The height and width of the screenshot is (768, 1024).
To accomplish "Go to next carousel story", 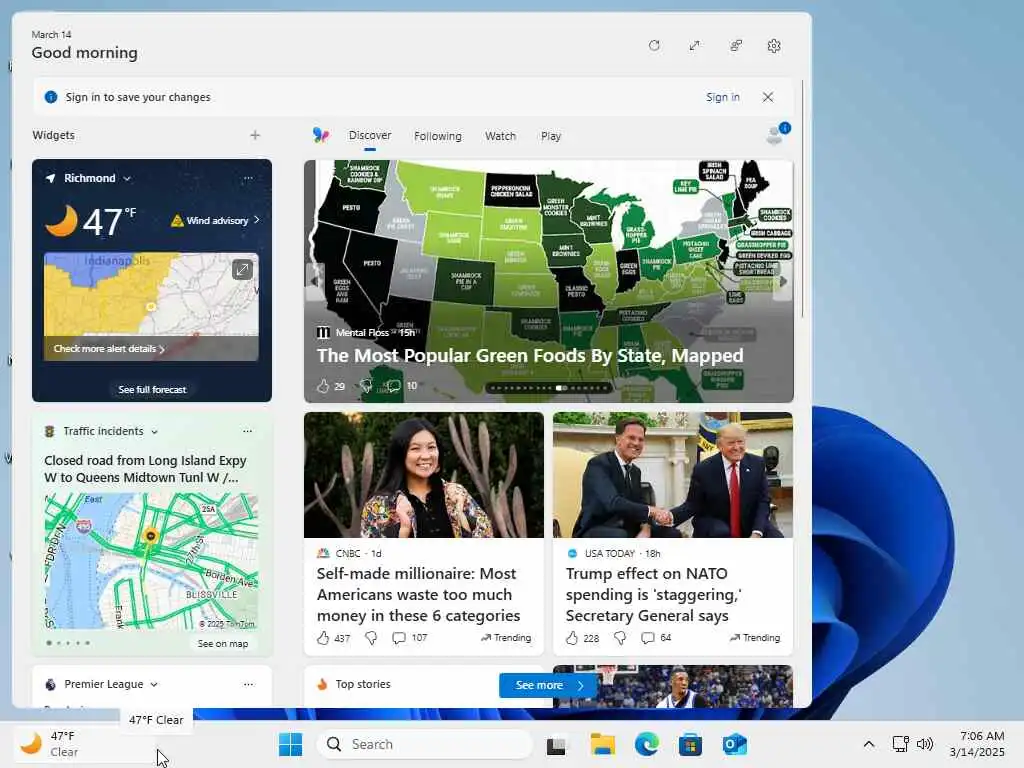I will tap(783, 281).
